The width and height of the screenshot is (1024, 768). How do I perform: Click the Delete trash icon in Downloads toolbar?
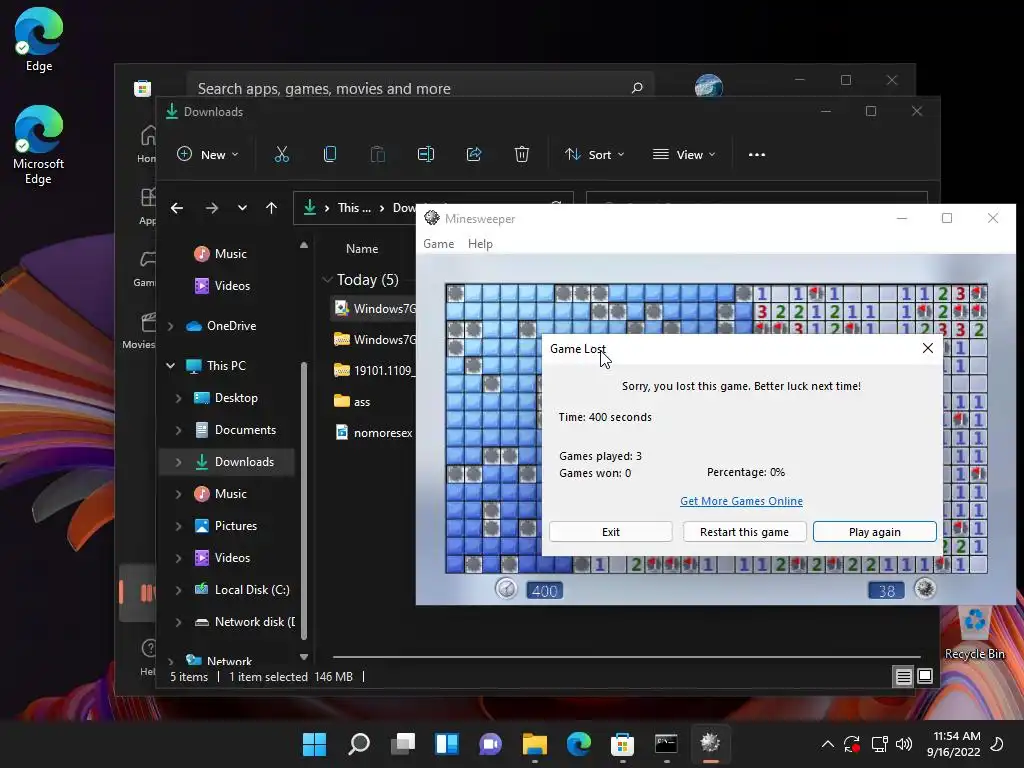521,154
